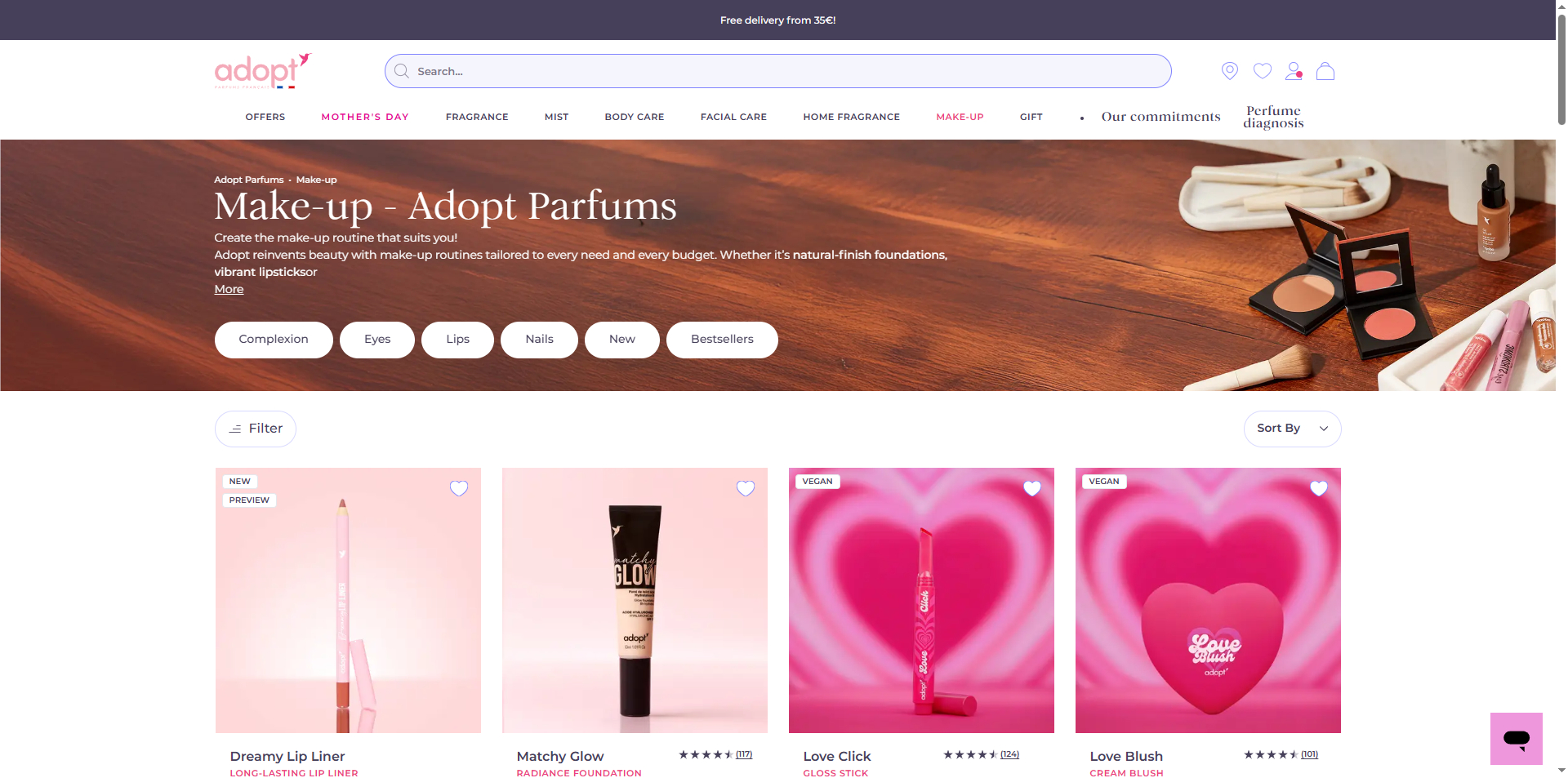
Task: Open the Mother's Day menu
Action: [365, 117]
